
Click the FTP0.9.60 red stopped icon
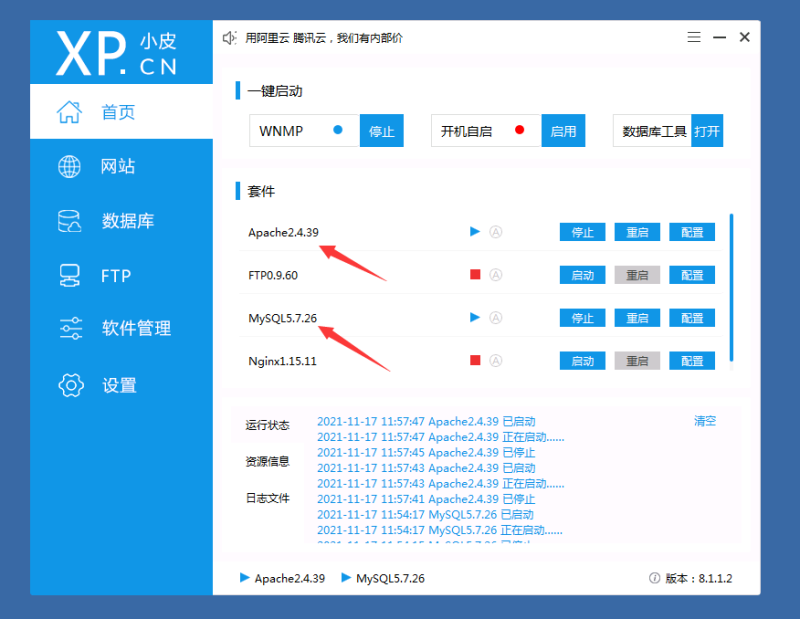point(476,275)
